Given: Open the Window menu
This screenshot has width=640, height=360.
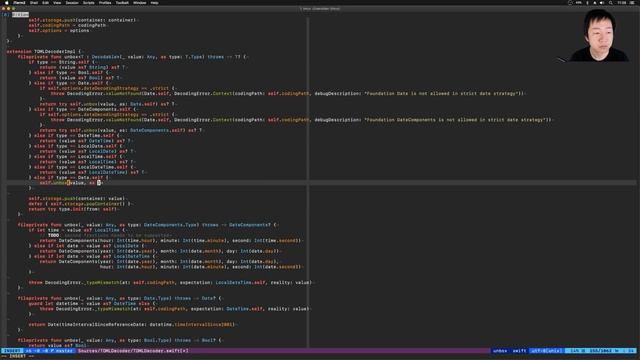Looking at the screenshot, I should click(140, 2).
